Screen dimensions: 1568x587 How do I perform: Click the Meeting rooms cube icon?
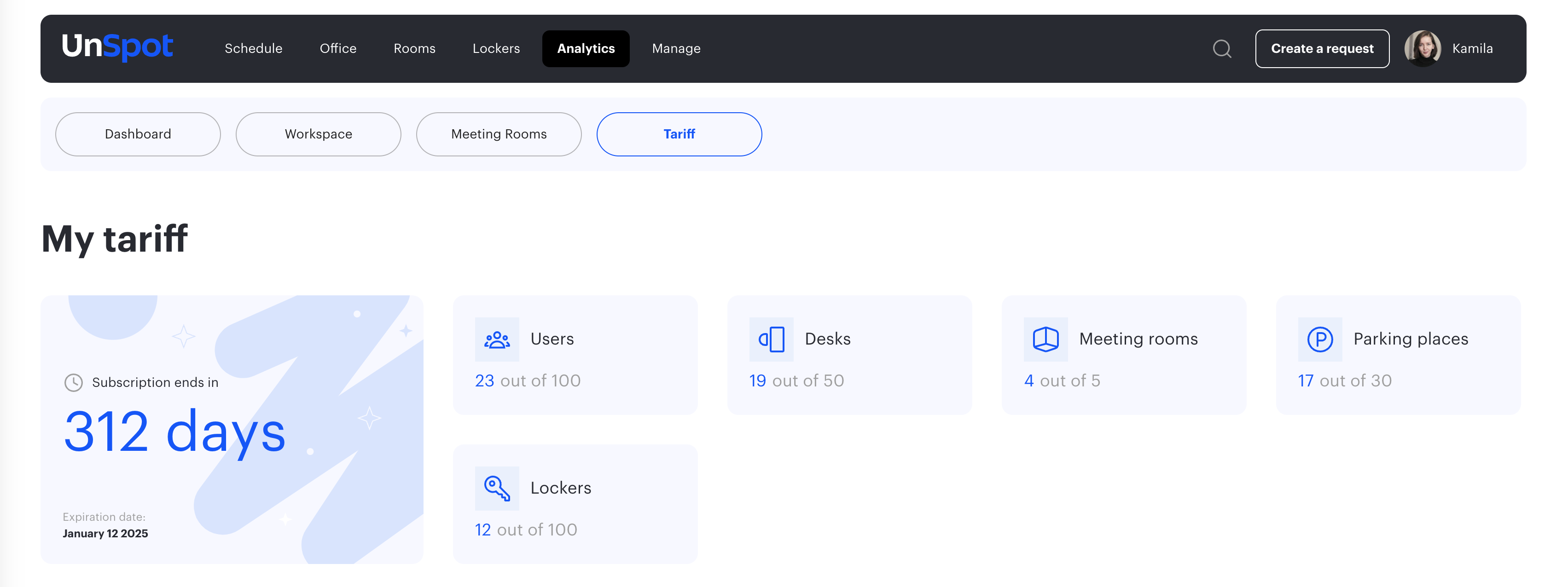pyautogui.click(x=1045, y=339)
